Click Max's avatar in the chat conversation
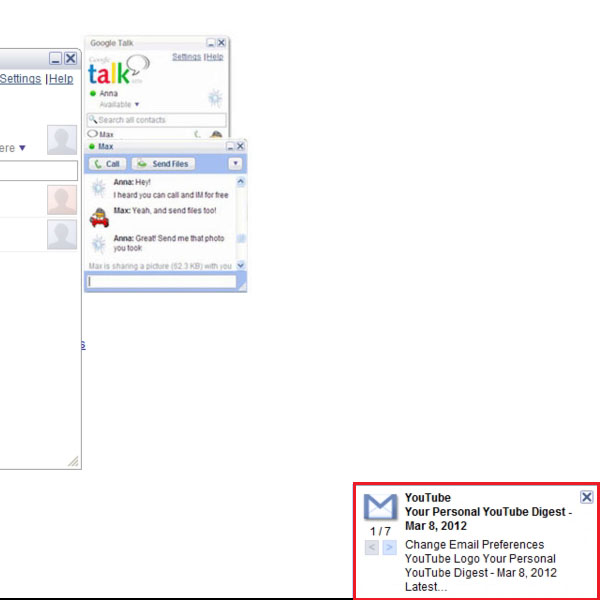 tap(99, 218)
